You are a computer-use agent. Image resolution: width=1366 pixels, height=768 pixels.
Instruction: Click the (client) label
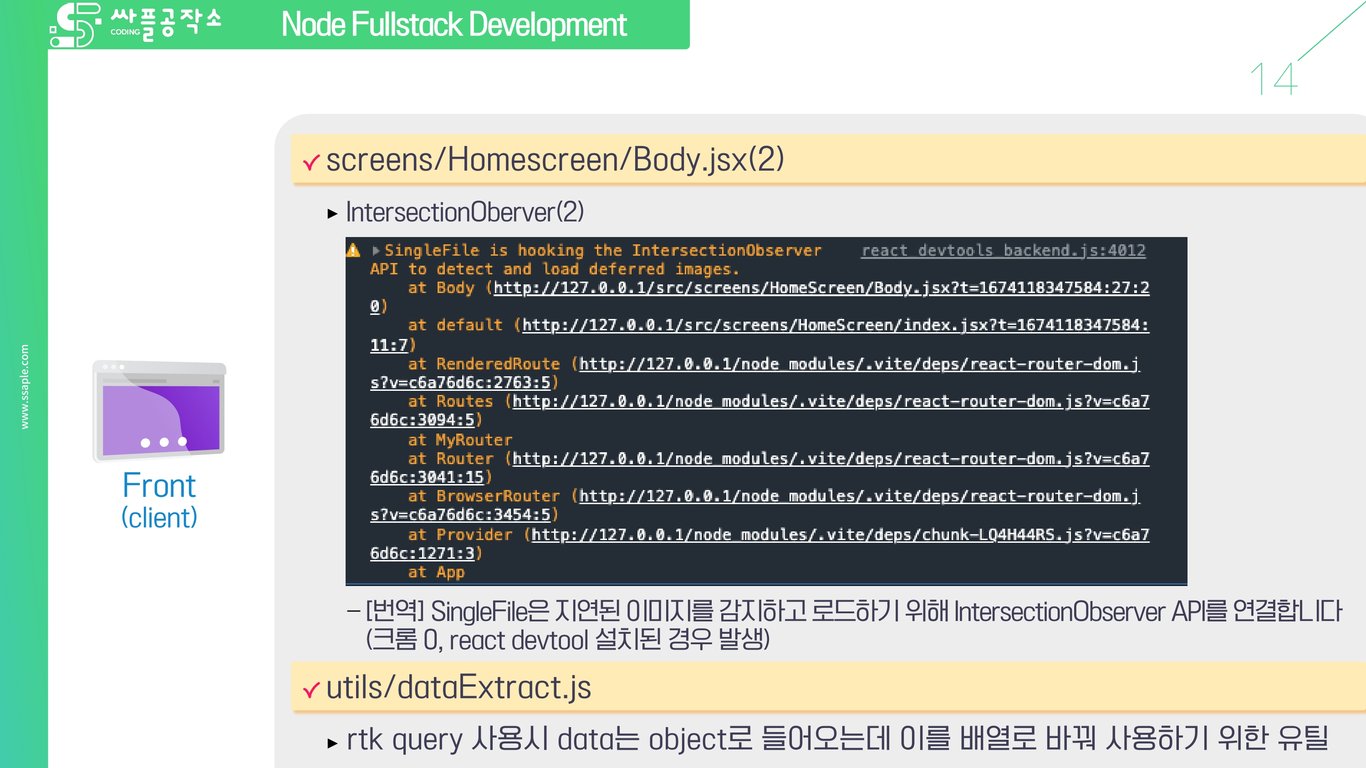pos(159,518)
